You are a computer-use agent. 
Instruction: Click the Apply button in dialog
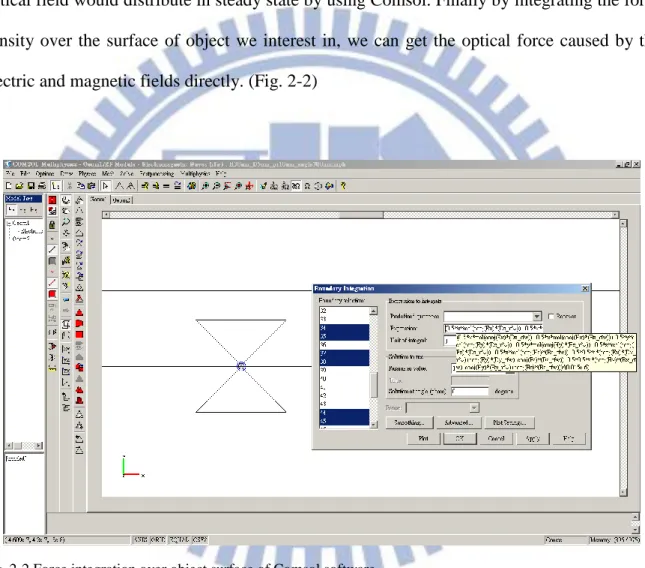(532, 438)
